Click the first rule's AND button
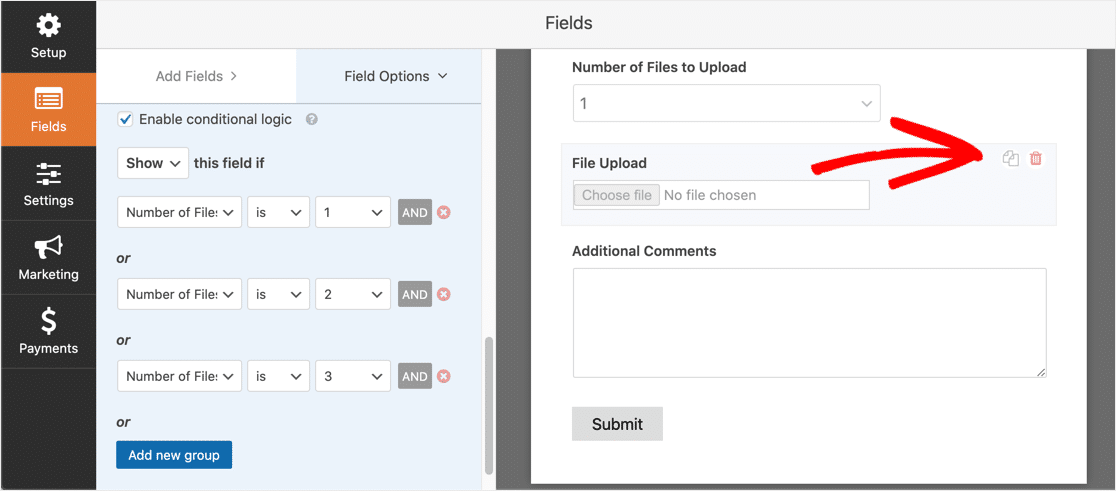This screenshot has height=491, width=1116. pos(415,212)
